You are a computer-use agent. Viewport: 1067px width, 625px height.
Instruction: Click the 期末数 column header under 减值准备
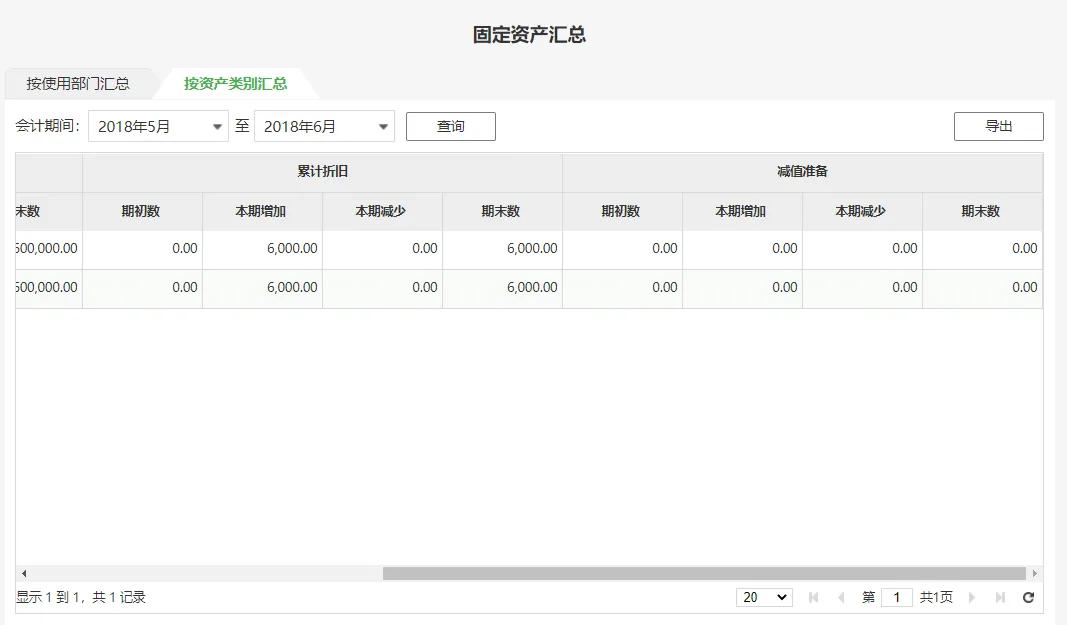(984, 211)
